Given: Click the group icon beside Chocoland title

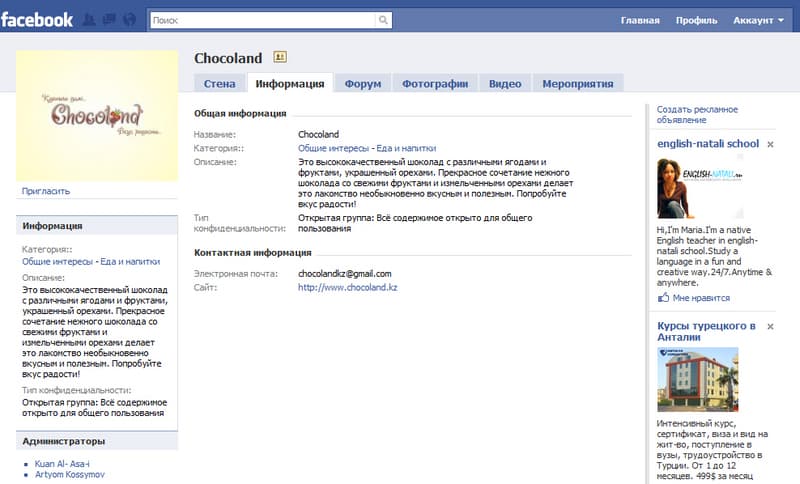Looking at the screenshot, I should pos(280,57).
